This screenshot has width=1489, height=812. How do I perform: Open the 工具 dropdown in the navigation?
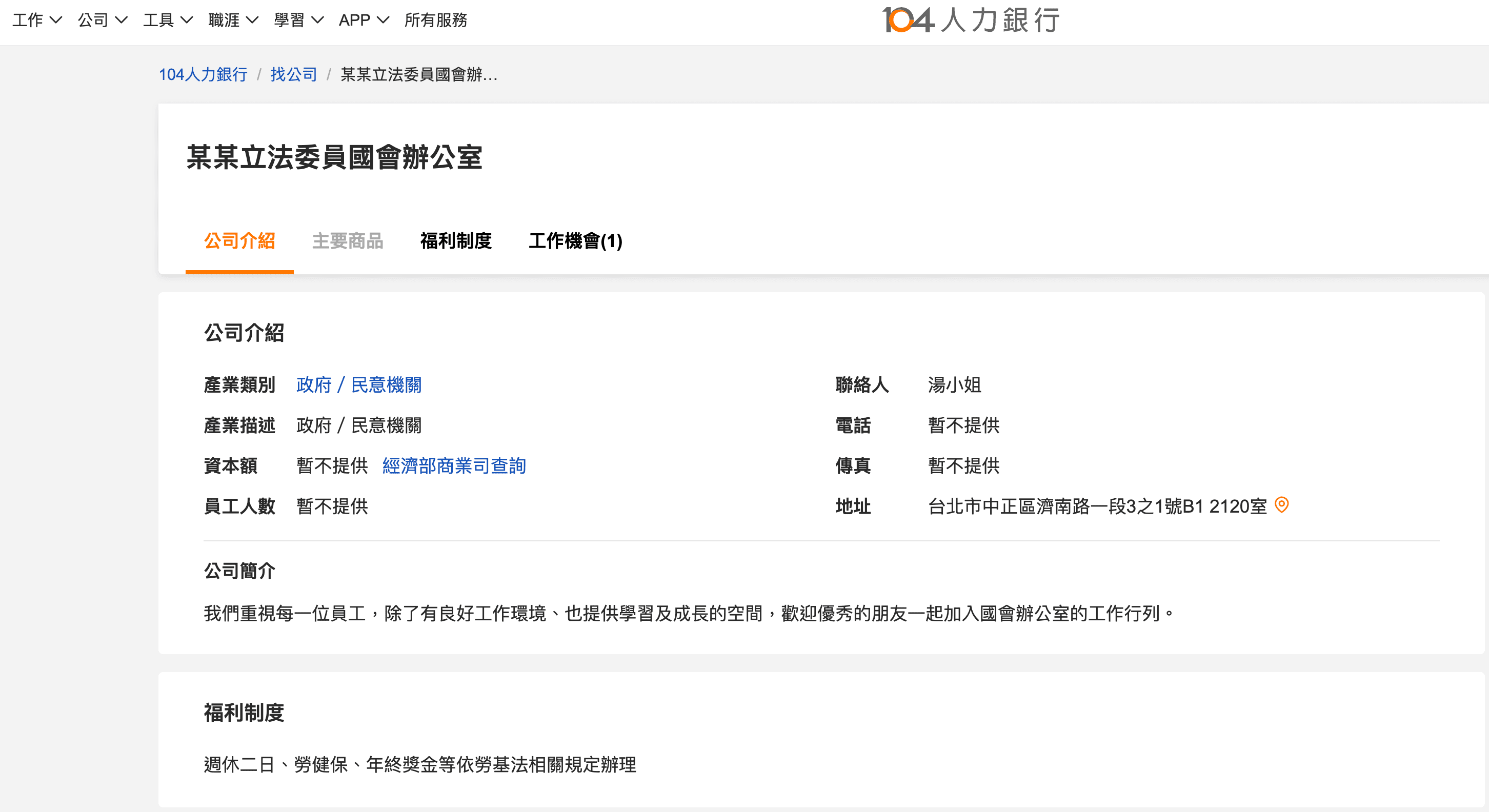pyautogui.click(x=168, y=20)
